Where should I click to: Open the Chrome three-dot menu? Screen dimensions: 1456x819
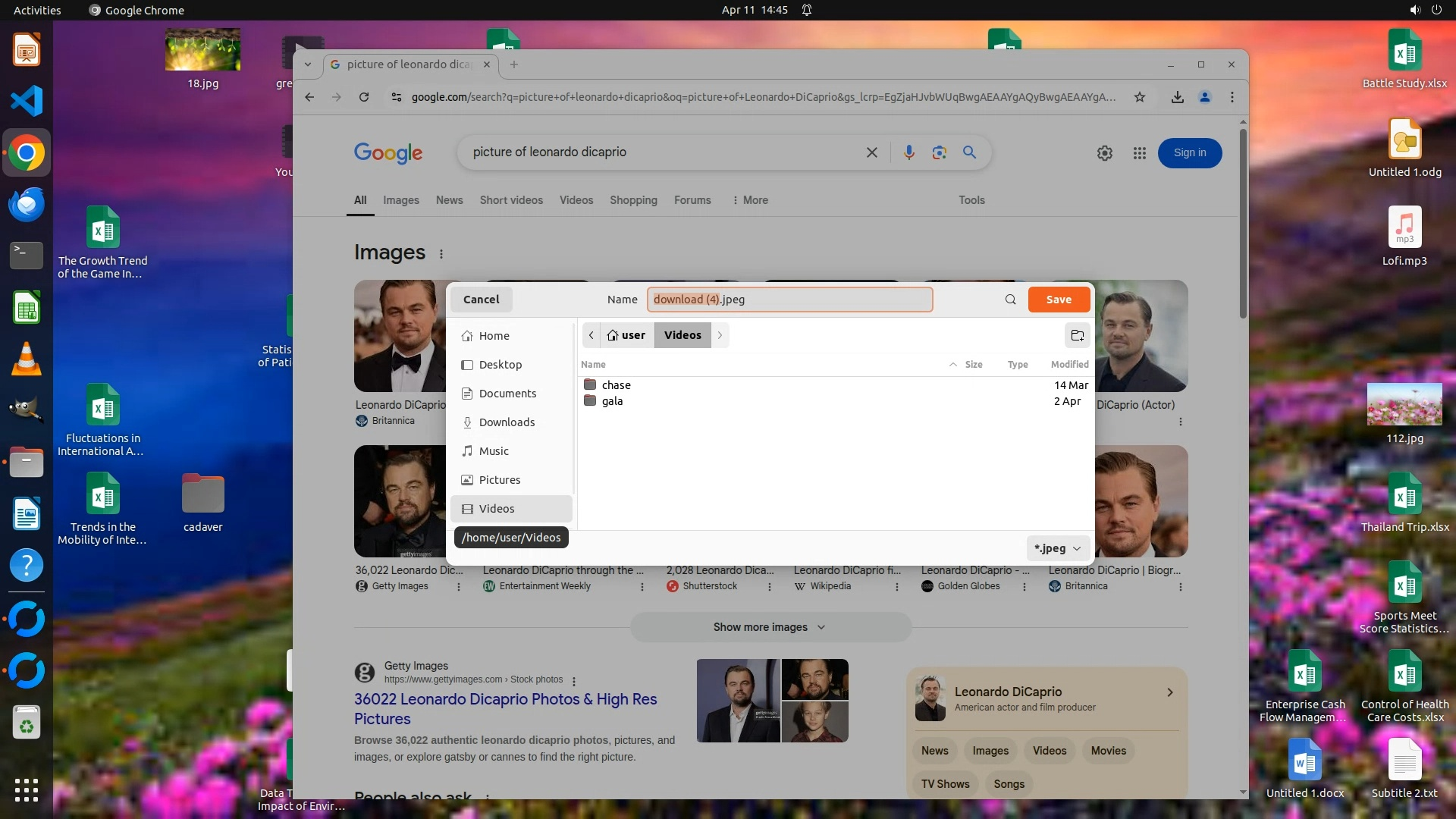point(1232,97)
